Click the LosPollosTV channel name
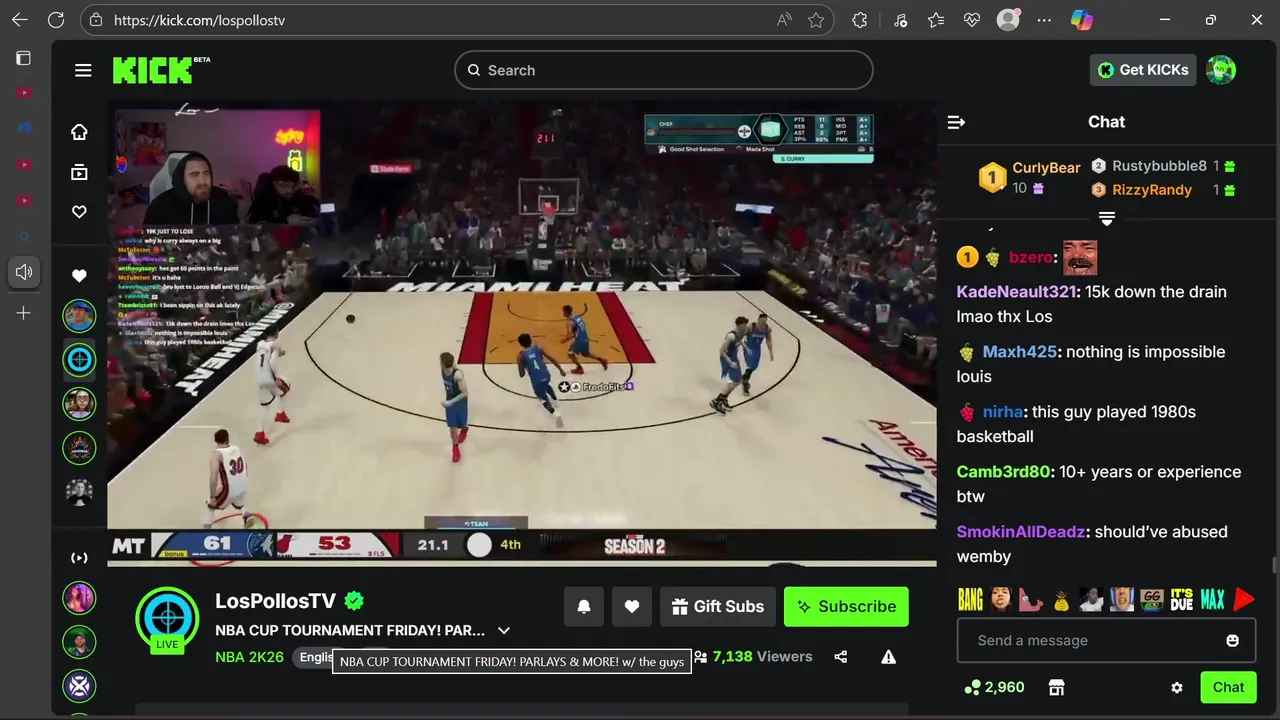The height and width of the screenshot is (720, 1280). [275, 601]
